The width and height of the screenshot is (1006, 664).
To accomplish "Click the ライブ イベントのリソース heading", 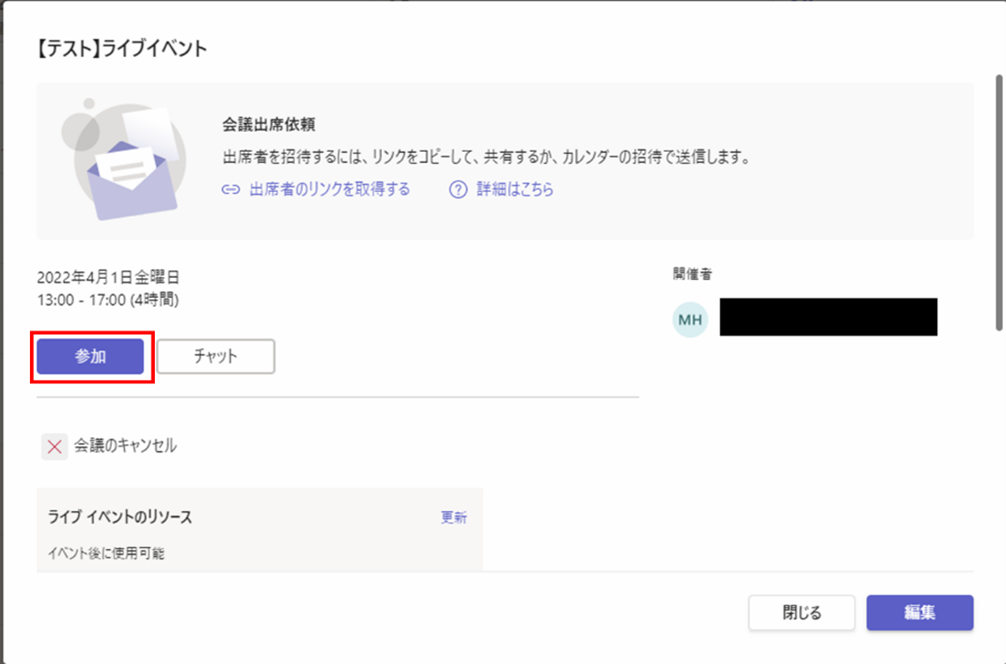I will [120, 517].
